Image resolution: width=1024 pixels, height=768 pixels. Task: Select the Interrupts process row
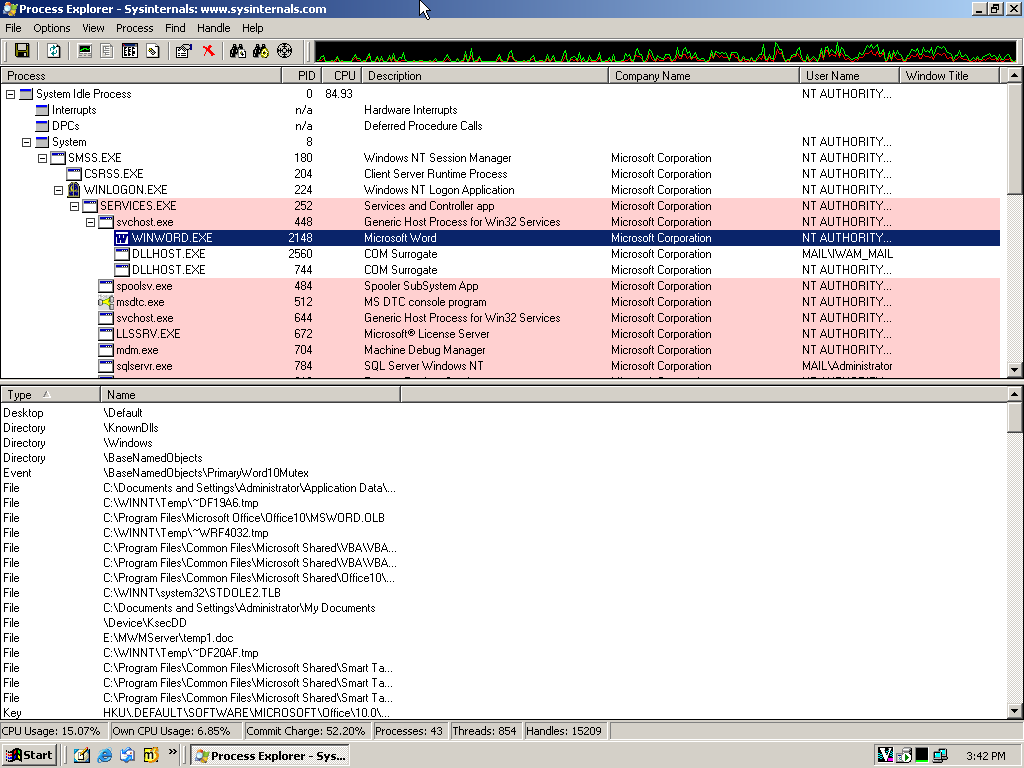click(500, 110)
